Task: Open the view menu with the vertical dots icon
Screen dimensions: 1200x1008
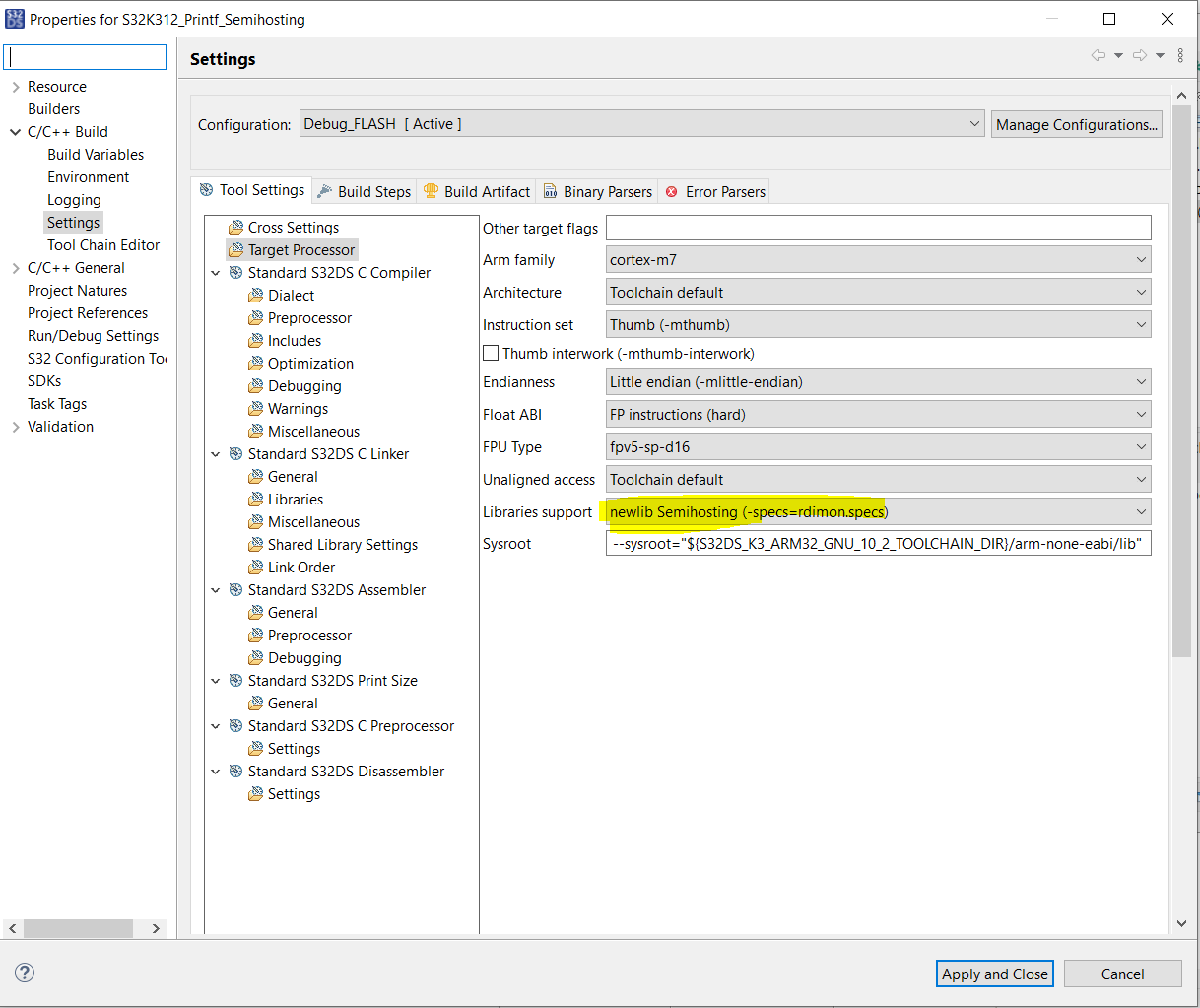Action: (1179, 55)
